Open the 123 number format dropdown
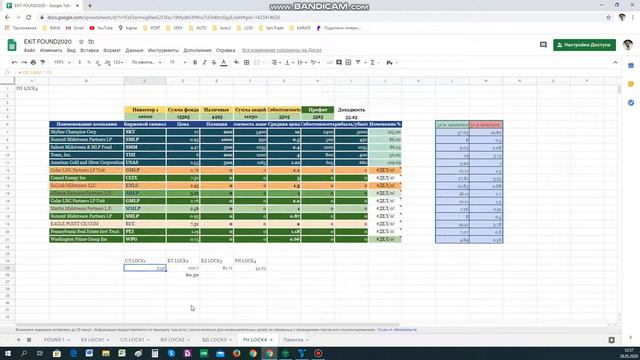The image size is (640, 360). pos(118,62)
